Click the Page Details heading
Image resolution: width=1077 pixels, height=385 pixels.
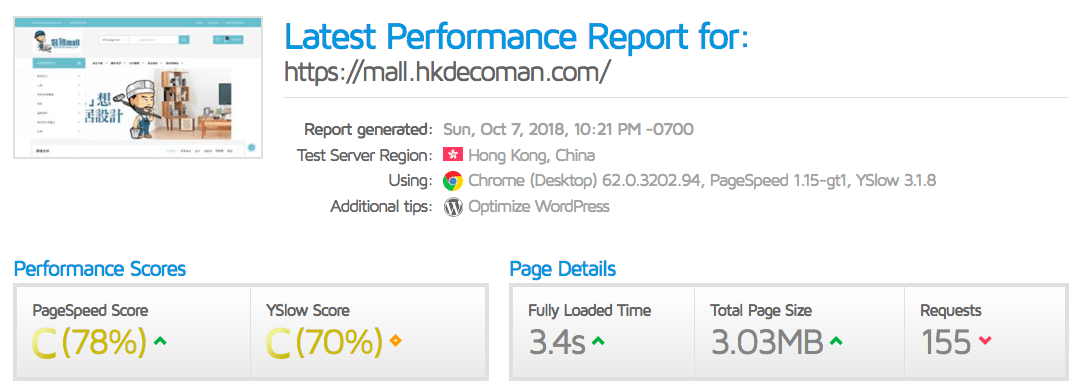[x=563, y=268]
